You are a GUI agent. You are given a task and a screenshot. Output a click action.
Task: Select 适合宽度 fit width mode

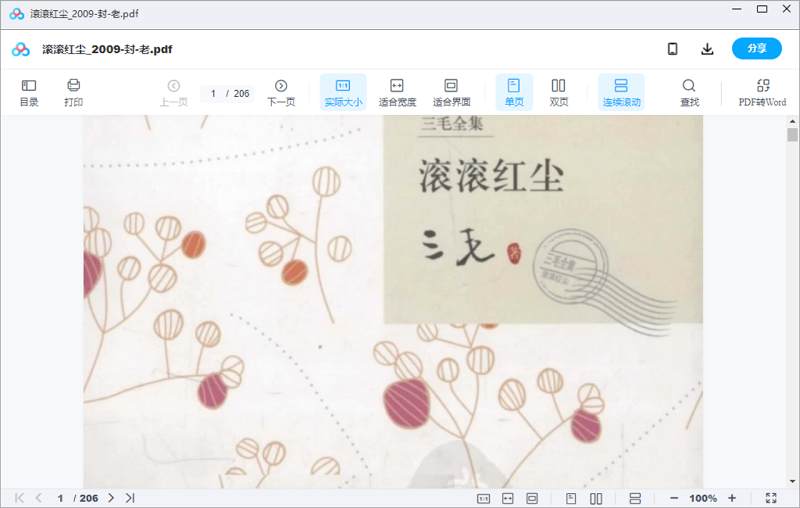tap(397, 92)
